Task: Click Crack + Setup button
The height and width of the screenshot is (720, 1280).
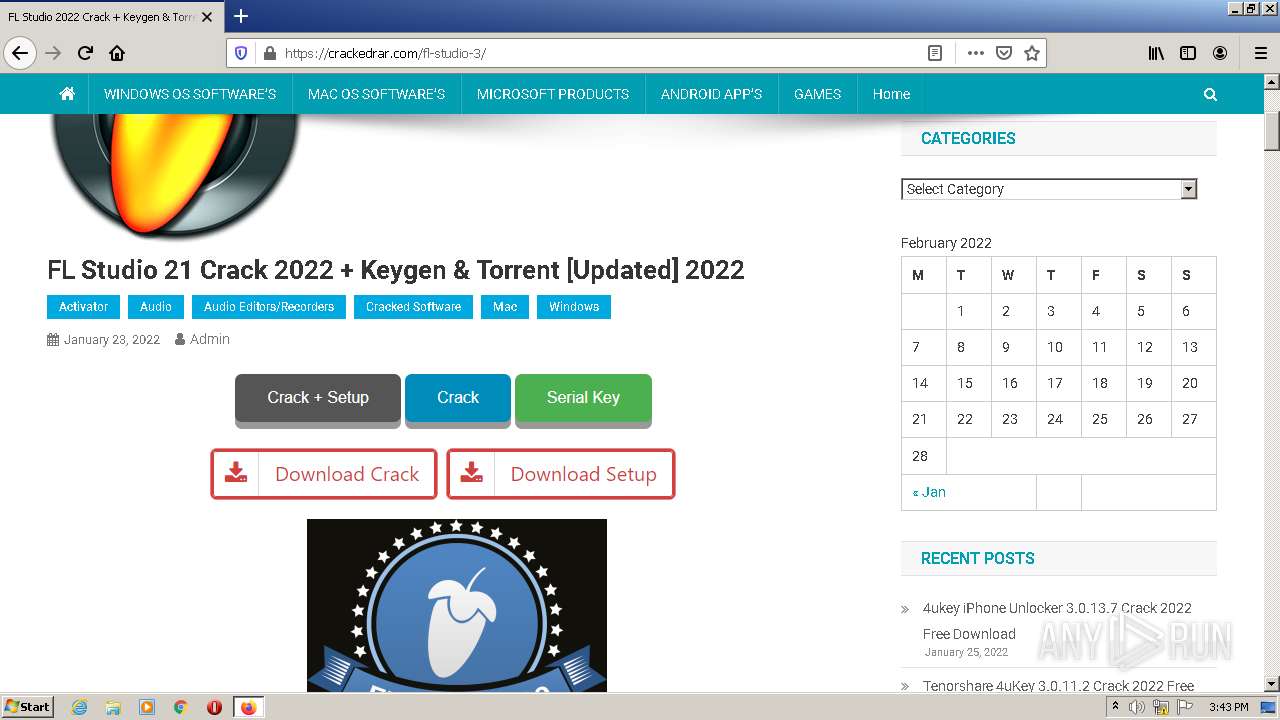Action: tap(318, 398)
